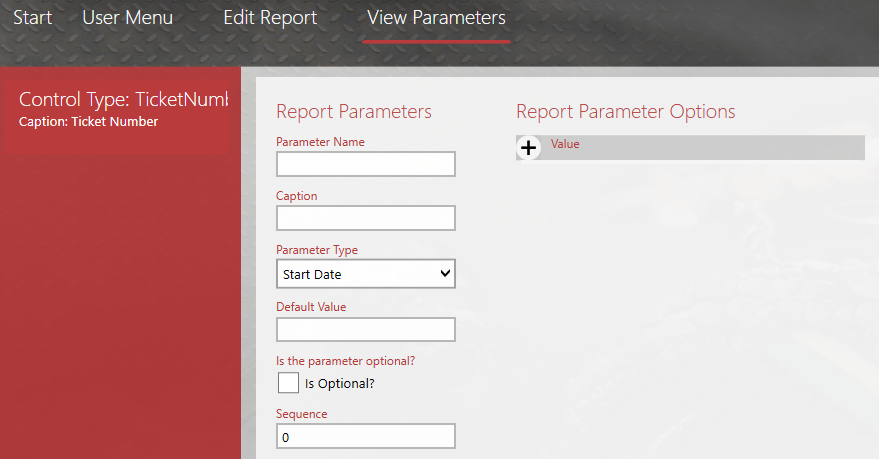This screenshot has width=879, height=459.
Task: Open User Menu
Action: (127, 18)
